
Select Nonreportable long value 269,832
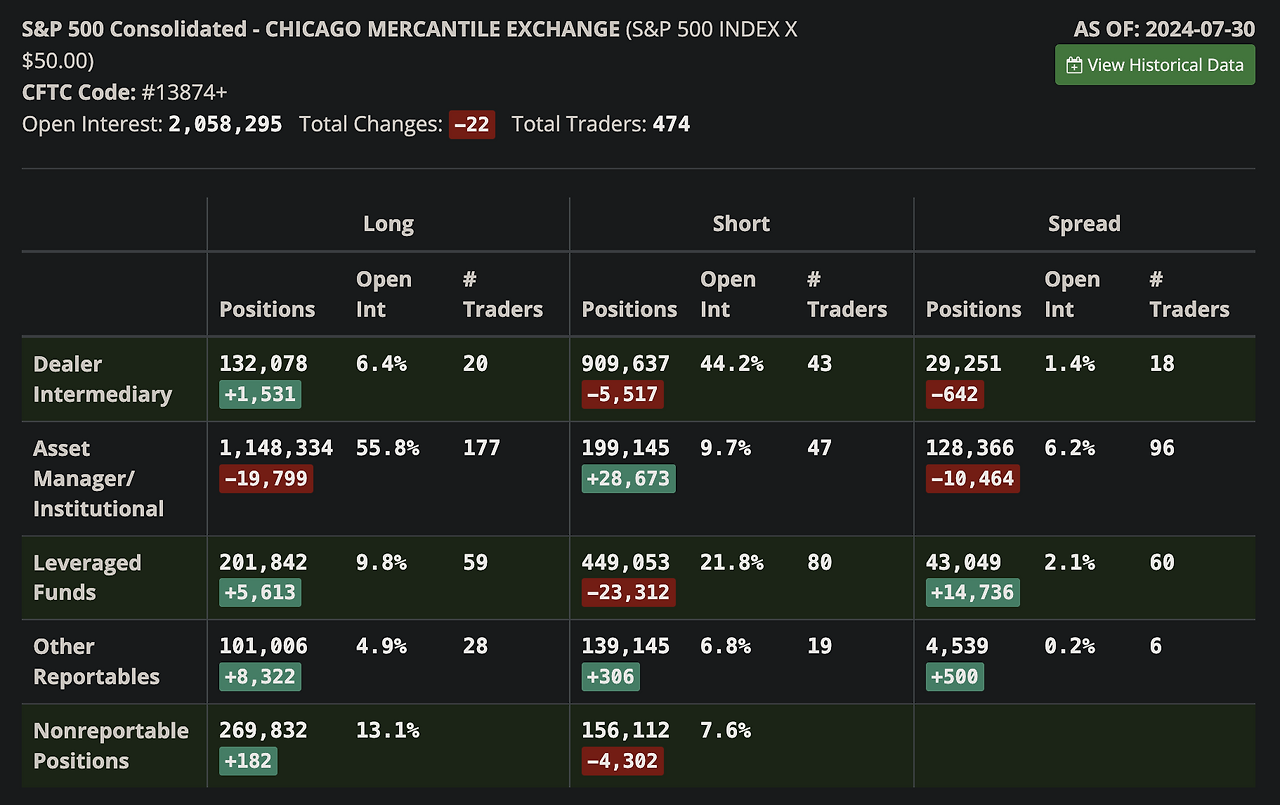tap(263, 730)
